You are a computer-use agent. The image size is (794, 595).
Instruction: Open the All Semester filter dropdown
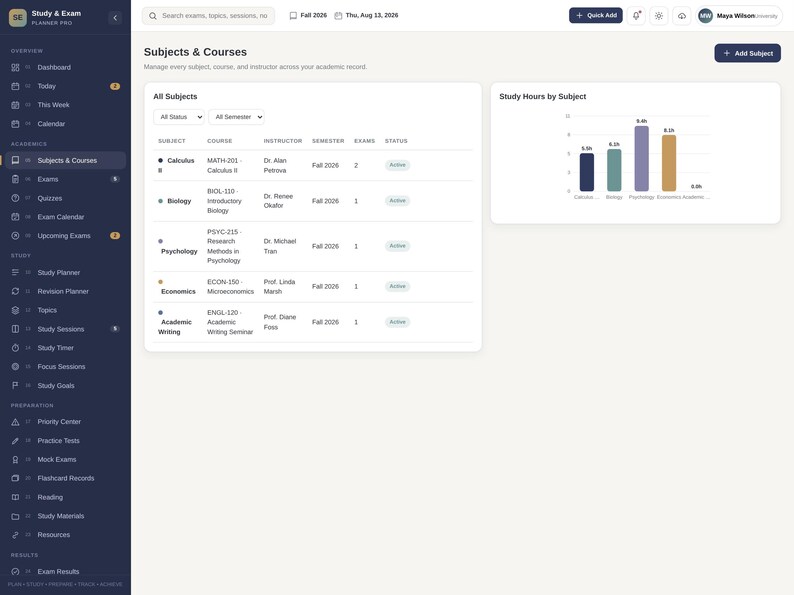(236, 117)
